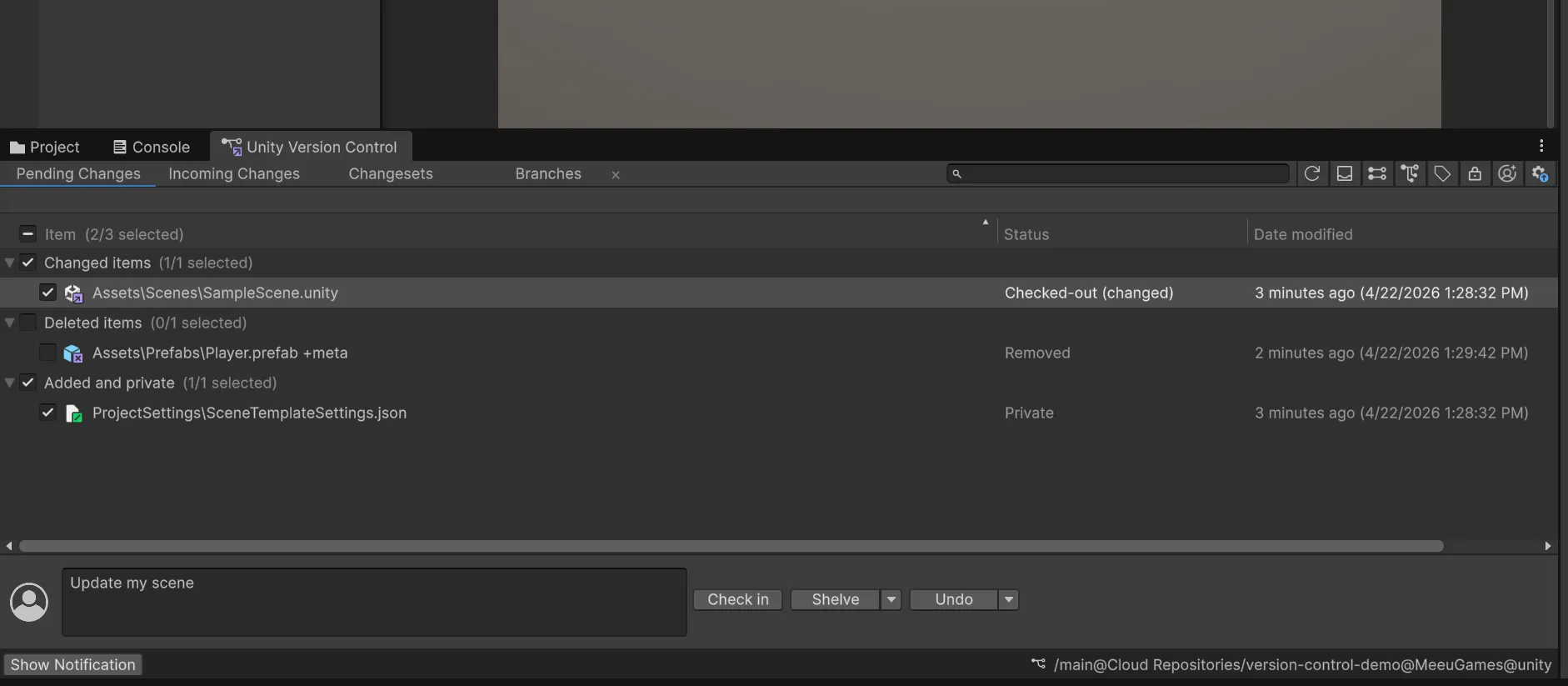
Task: Click the invite users icon
Action: [x=1507, y=173]
